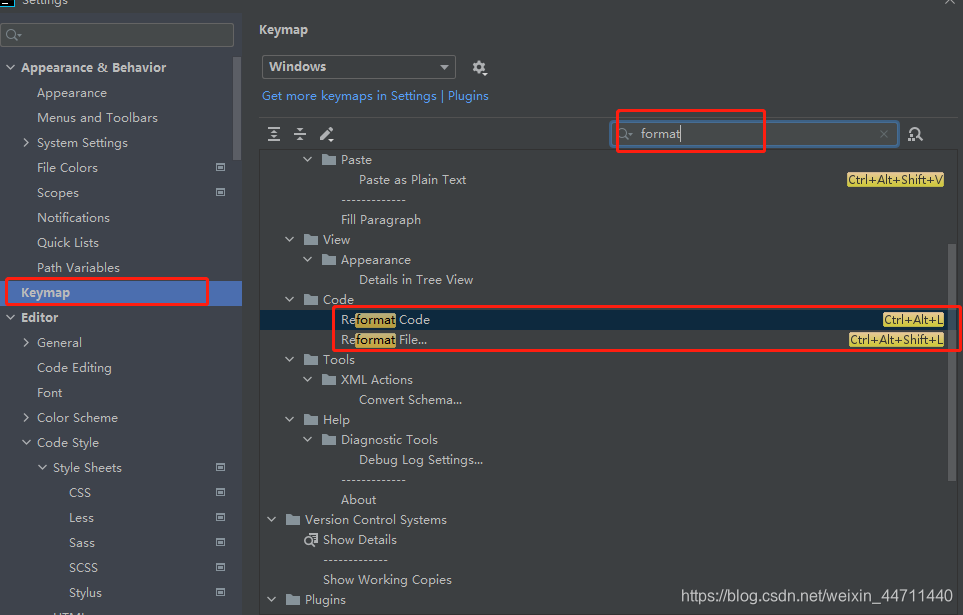Viewport: 963px width, 615px height.
Task: Click project-level icon beside Less
Action: click(220, 517)
